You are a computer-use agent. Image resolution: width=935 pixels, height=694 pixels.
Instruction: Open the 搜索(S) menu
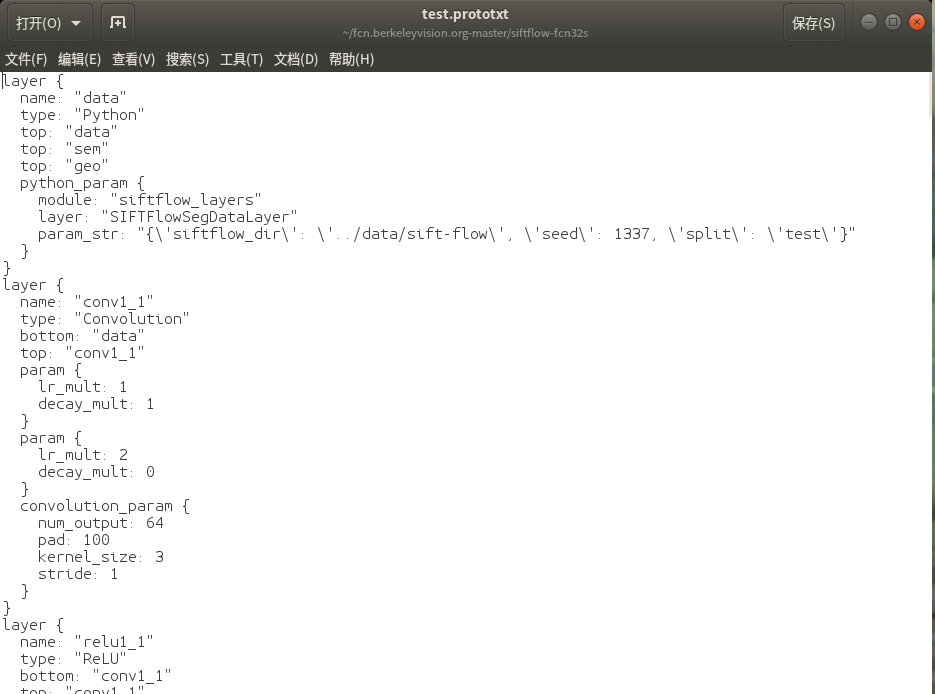click(187, 59)
